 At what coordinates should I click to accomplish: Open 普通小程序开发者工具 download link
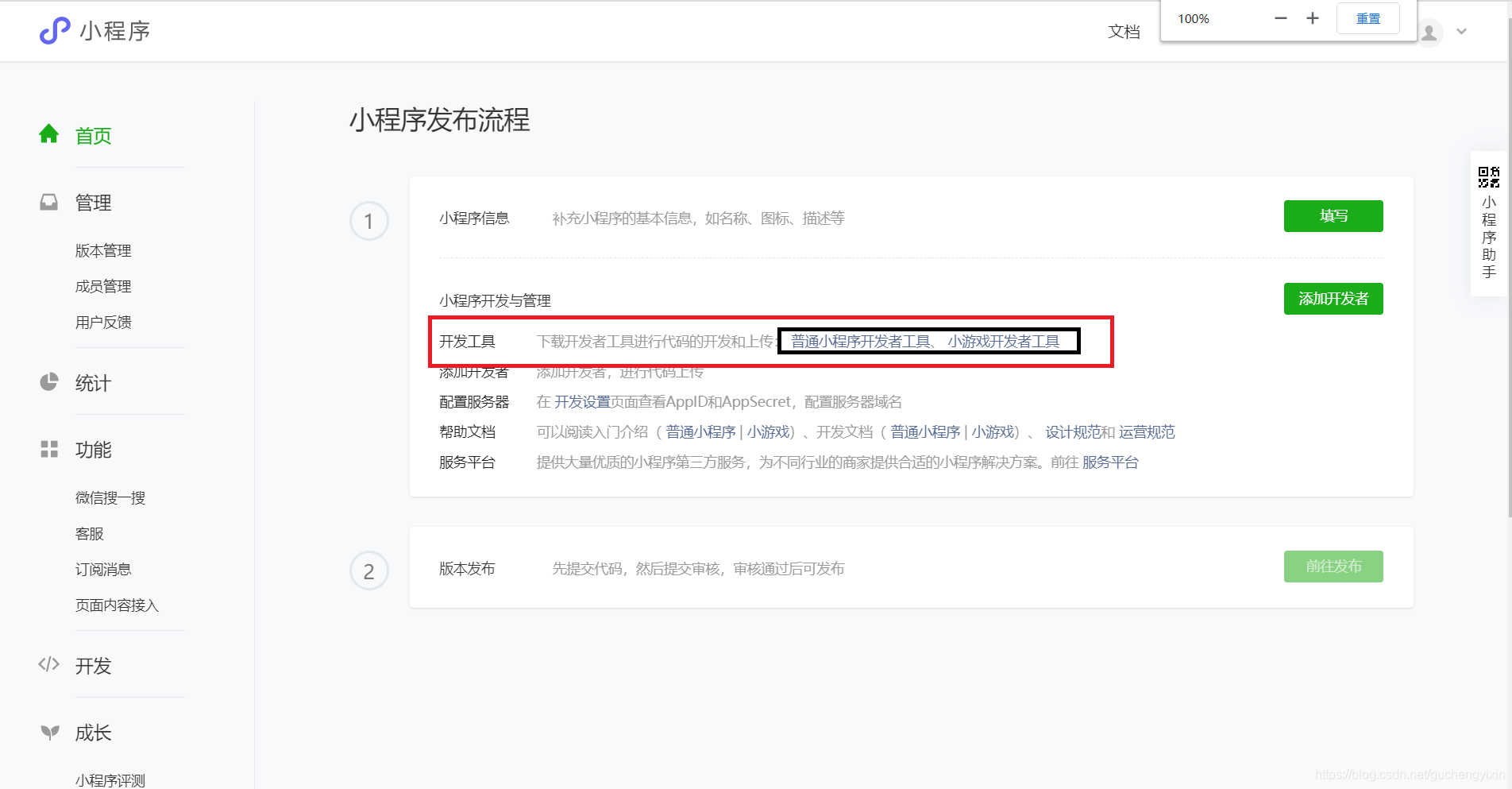click(x=860, y=342)
